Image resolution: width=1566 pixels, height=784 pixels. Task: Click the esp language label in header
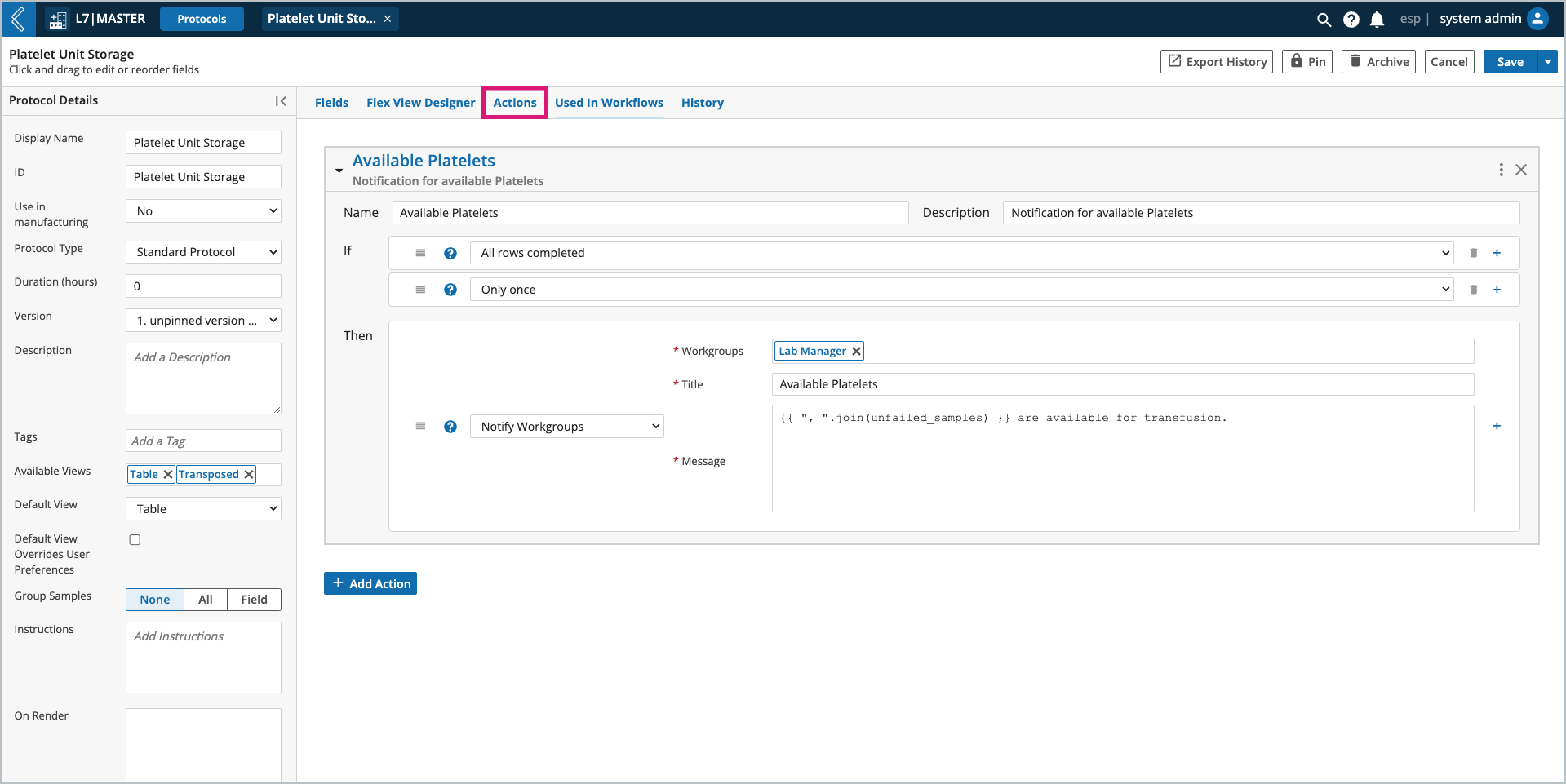(1410, 19)
